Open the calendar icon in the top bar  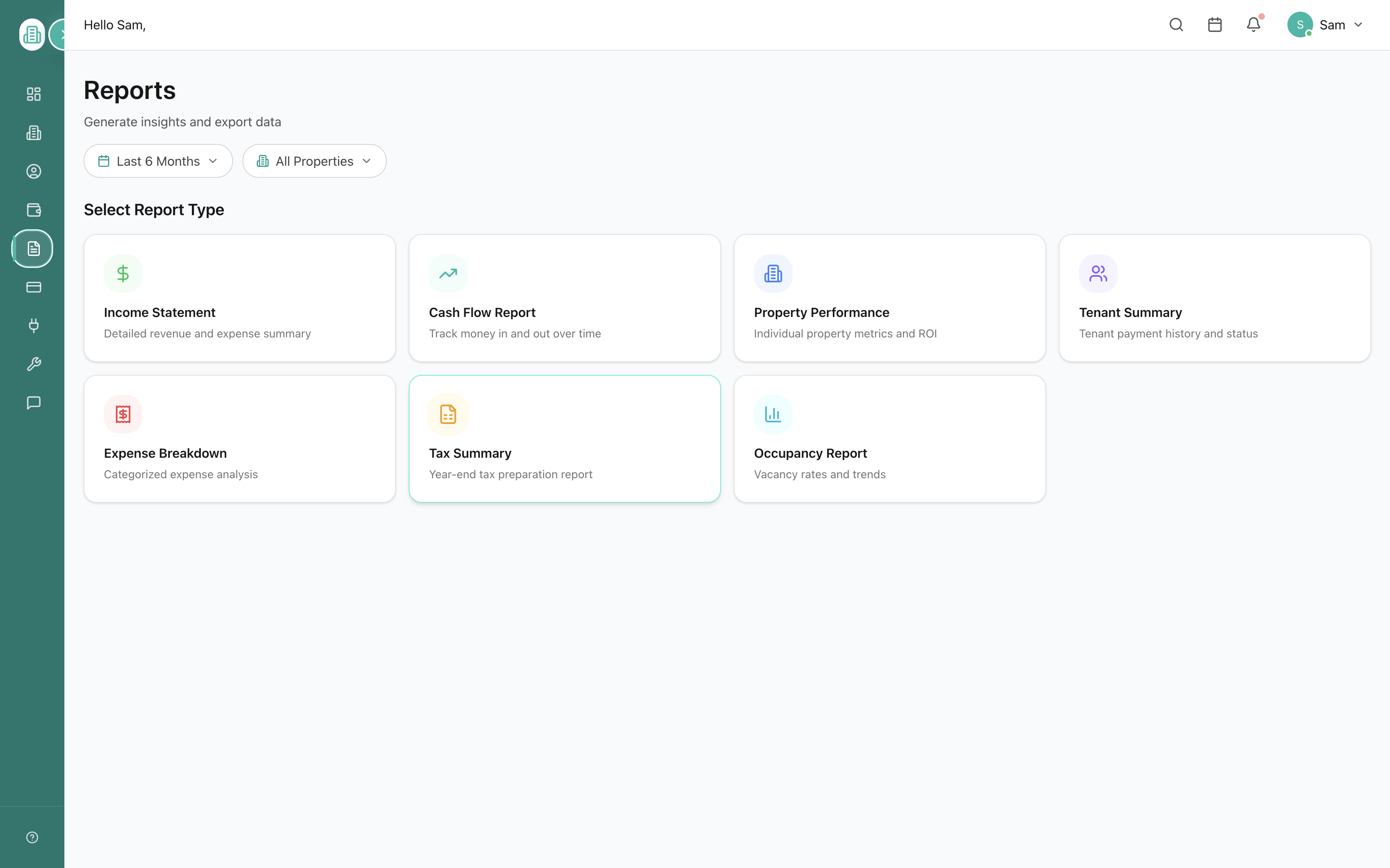coord(1214,25)
